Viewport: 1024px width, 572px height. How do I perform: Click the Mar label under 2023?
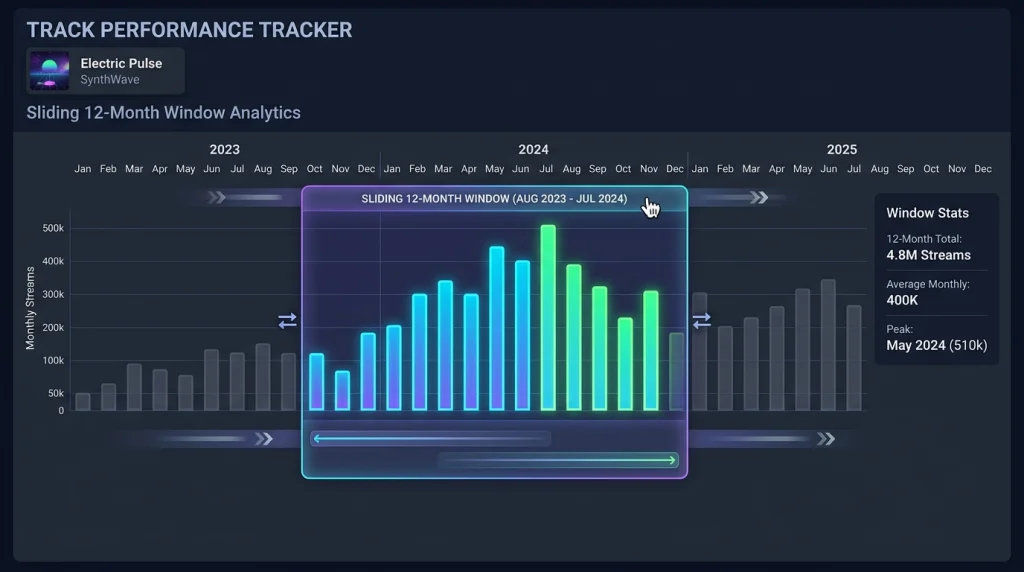pyautogui.click(x=134, y=169)
